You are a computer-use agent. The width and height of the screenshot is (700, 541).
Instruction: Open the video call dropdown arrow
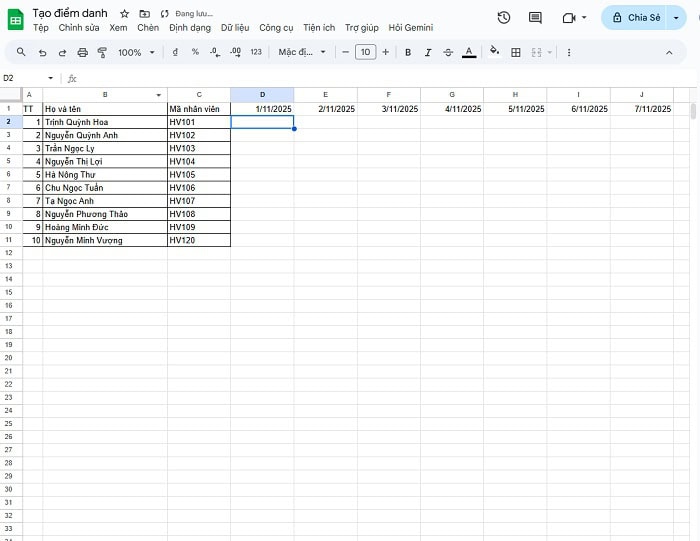[x=584, y=18]
